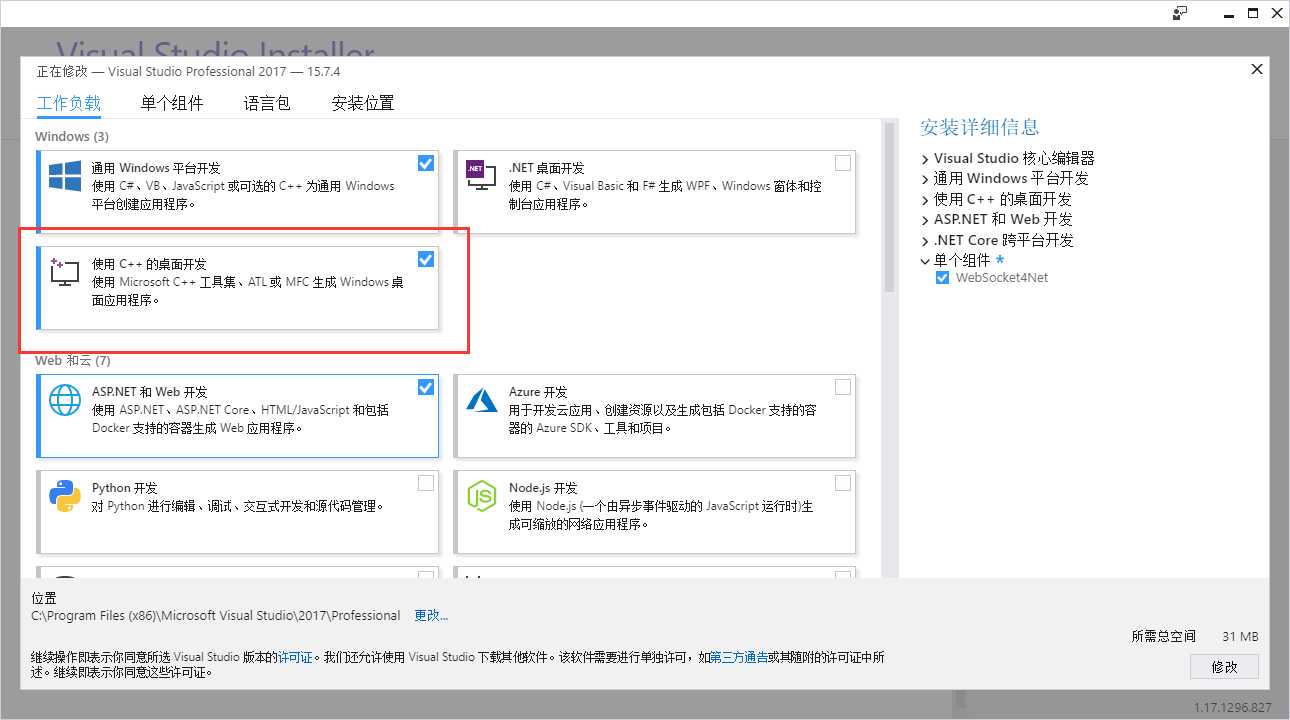Open the 安装位置 tab
Screen dimensions: 1290x720
coord(363,103)
